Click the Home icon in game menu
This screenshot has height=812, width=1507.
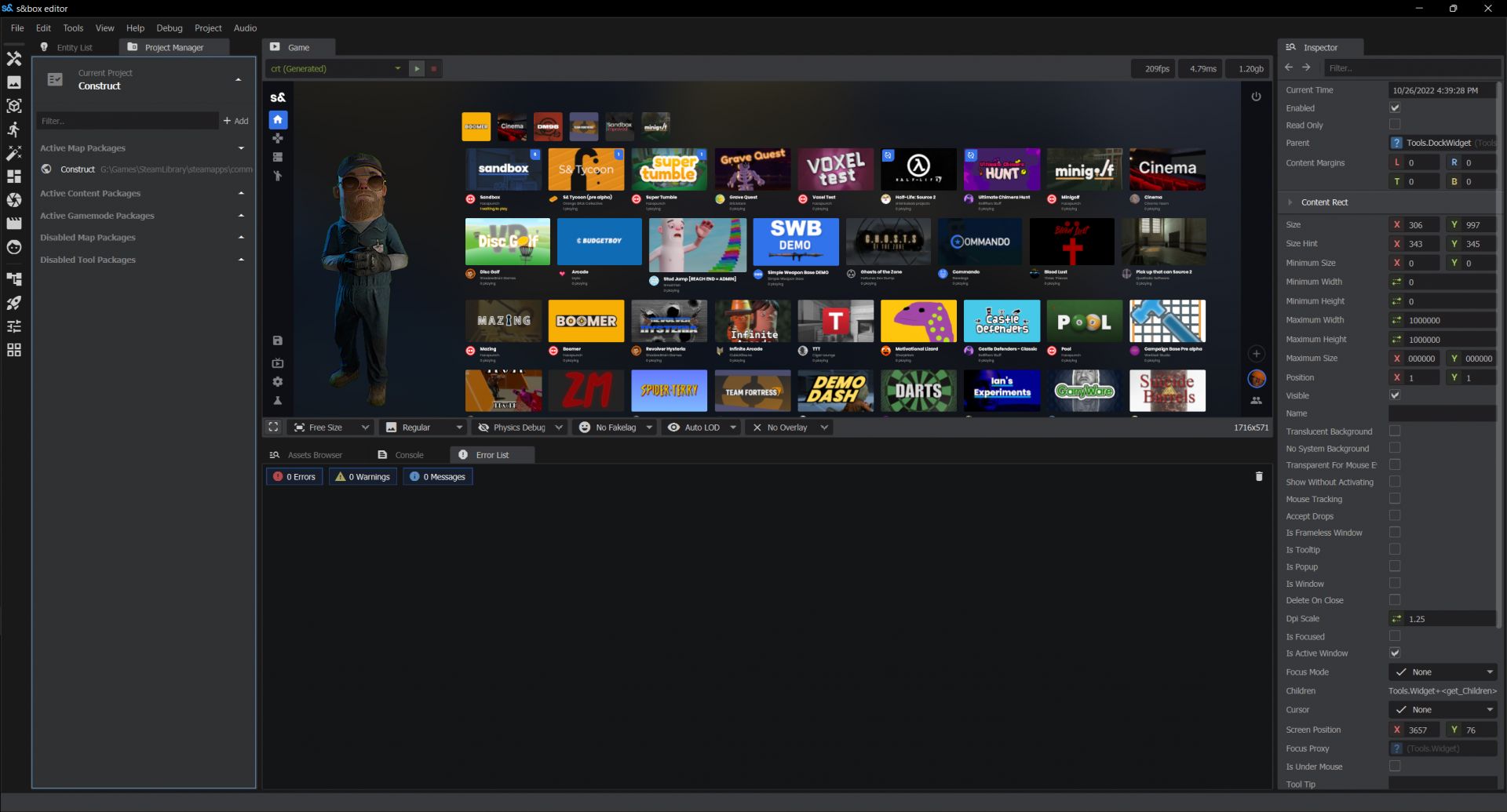pos(278,120)
